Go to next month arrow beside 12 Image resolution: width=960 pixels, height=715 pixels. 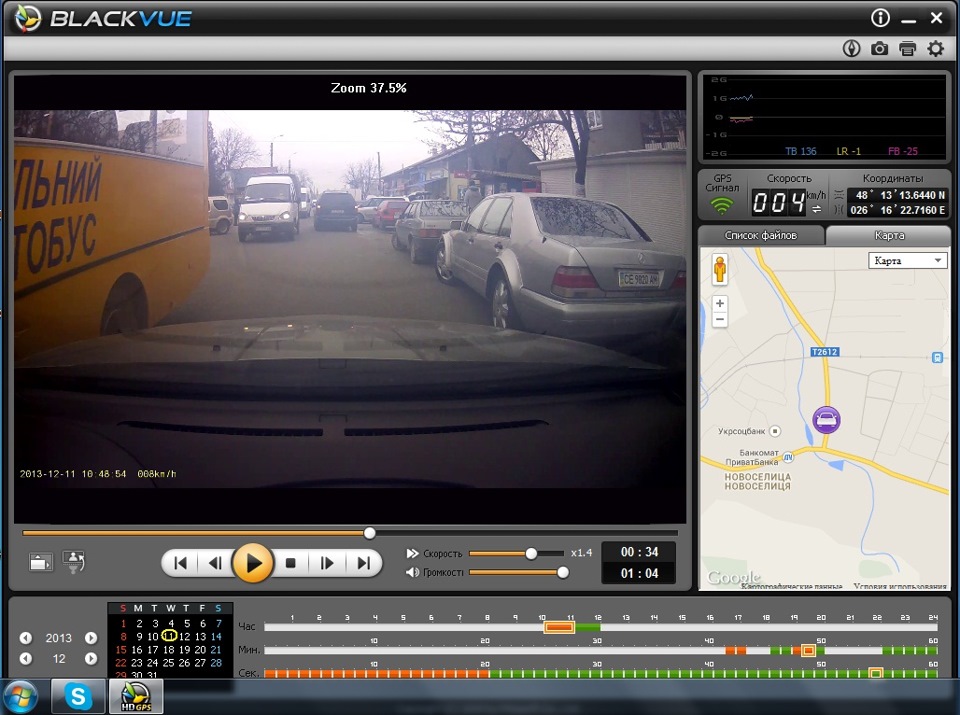91,659
